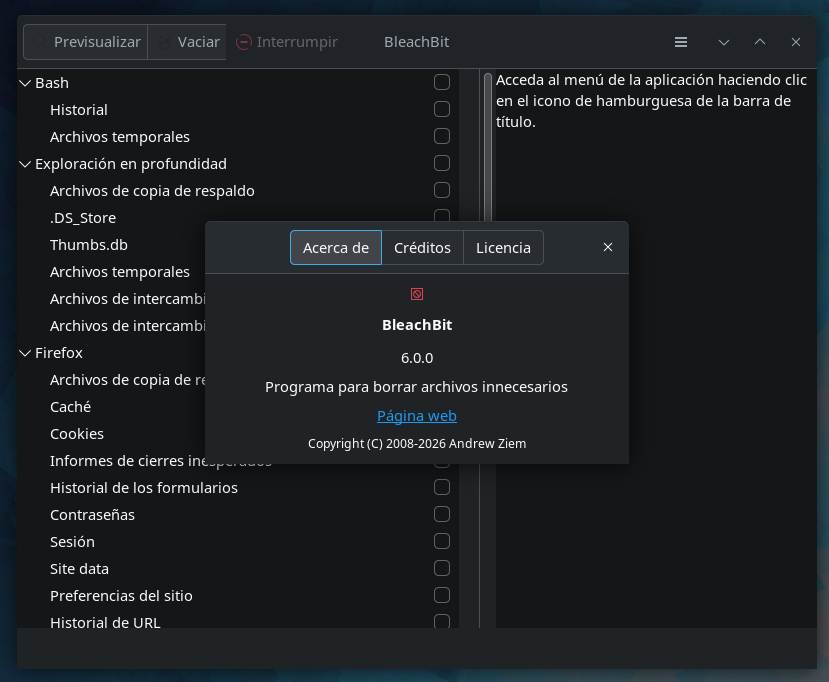
Task: Click the downward chevron beside the hamburger menu
Action: 723,42
